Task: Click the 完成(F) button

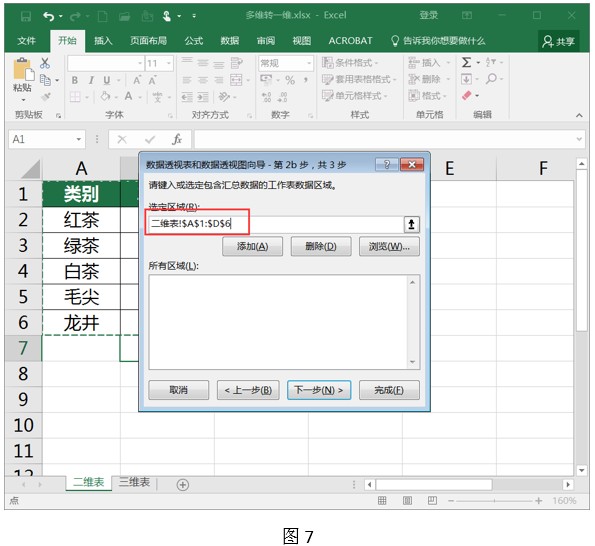Action: (x=389, y=390)
